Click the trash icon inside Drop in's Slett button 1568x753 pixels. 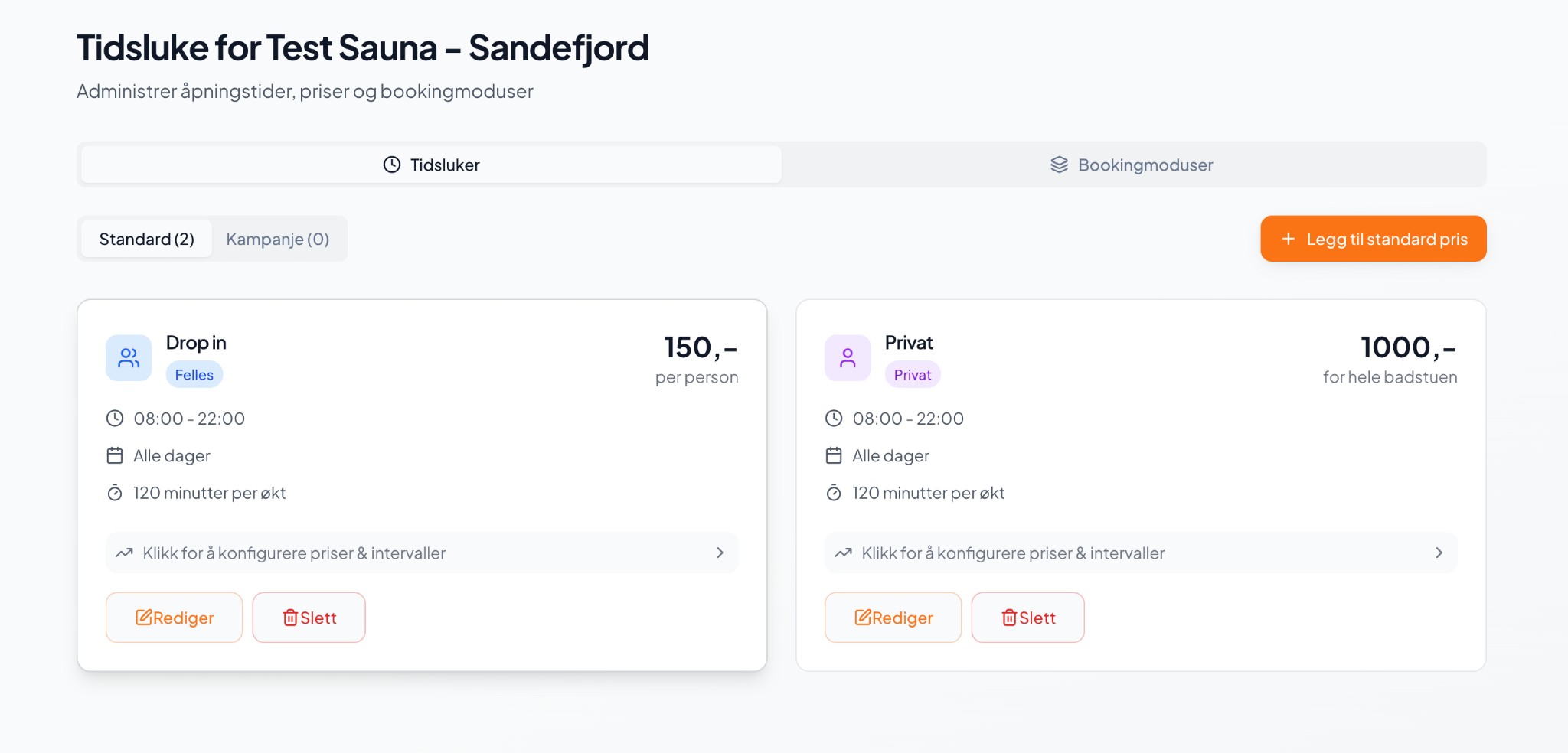(x=290, y=618)
